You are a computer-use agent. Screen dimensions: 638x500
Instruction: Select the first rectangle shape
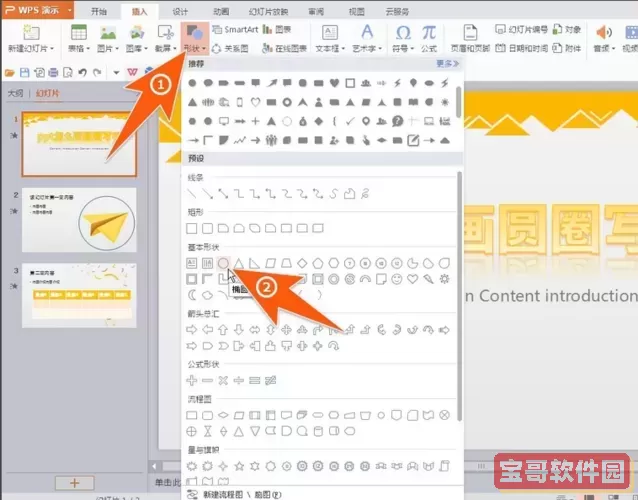(193, 228)
